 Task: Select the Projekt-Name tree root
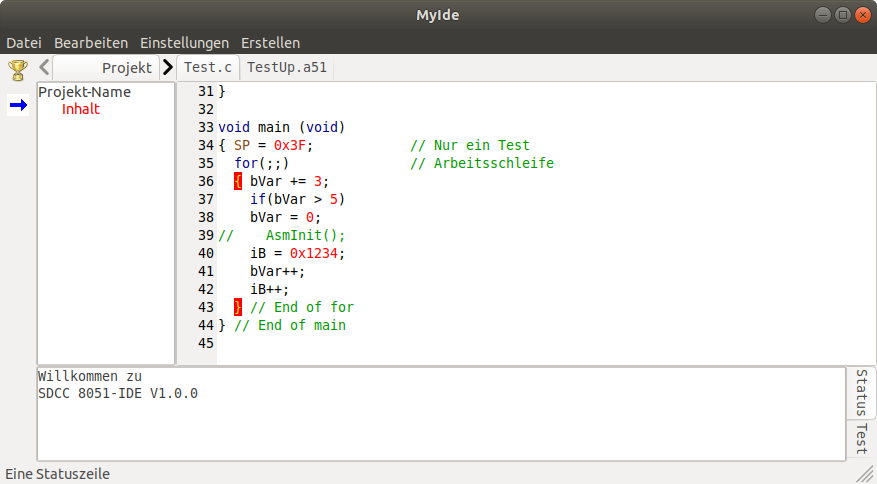point(84,92)
